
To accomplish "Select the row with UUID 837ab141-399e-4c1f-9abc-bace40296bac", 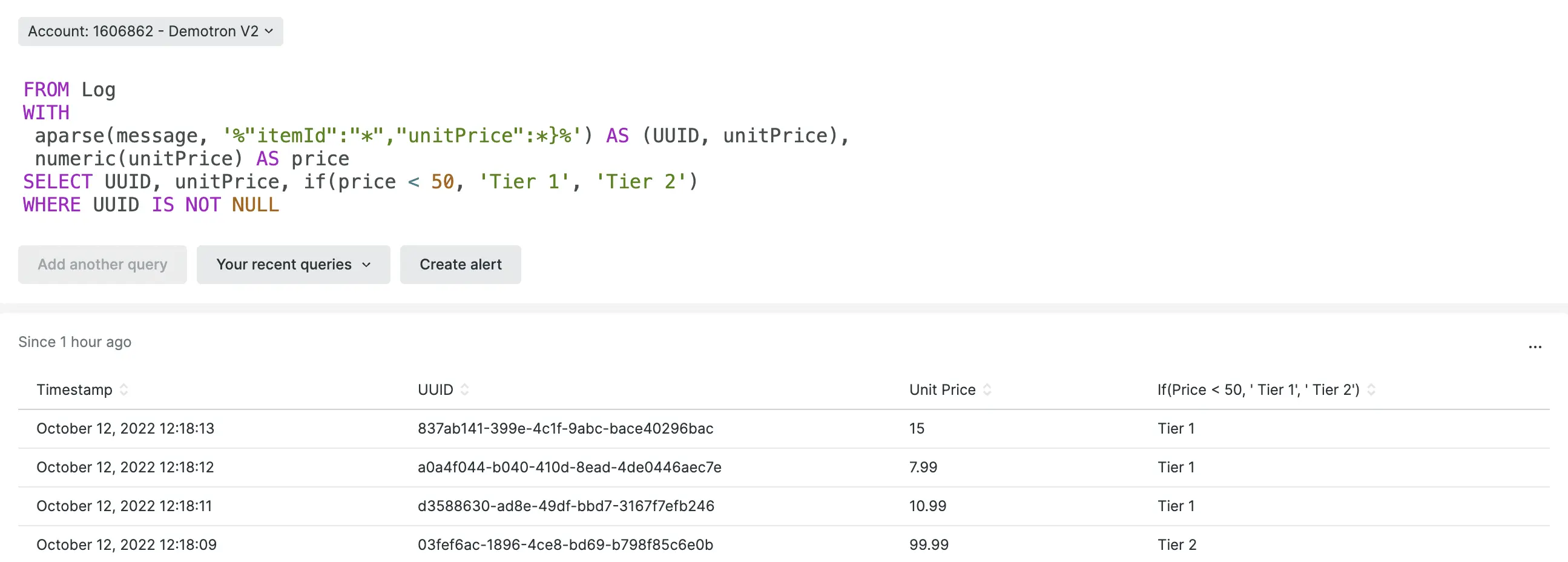I will point(565,429).
